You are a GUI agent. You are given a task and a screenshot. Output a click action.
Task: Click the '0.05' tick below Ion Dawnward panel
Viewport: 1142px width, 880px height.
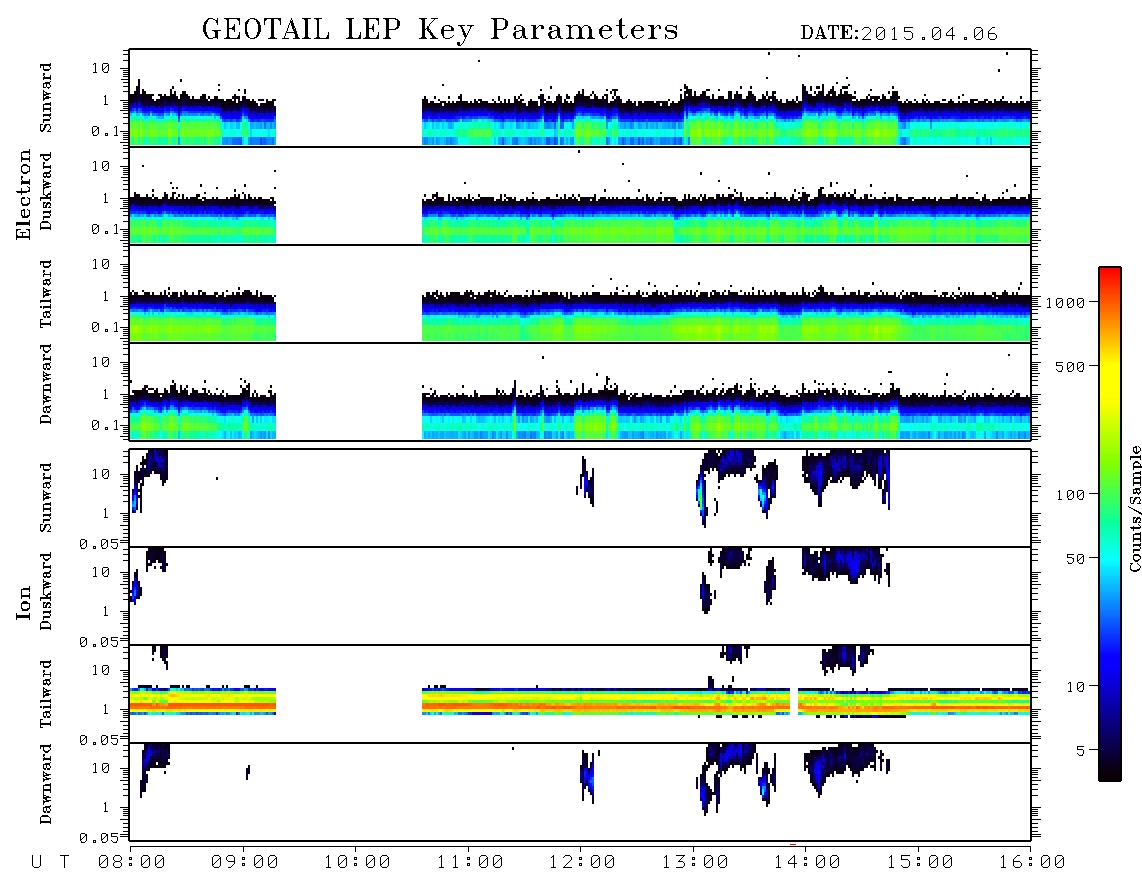point(98,838)
